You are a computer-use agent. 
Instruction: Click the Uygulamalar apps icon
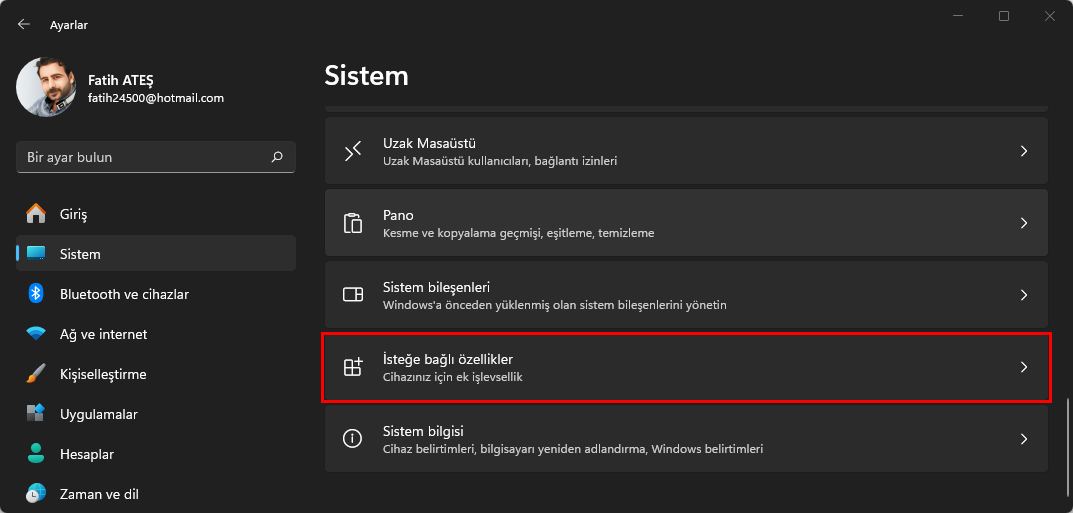(x=36, y=414)
